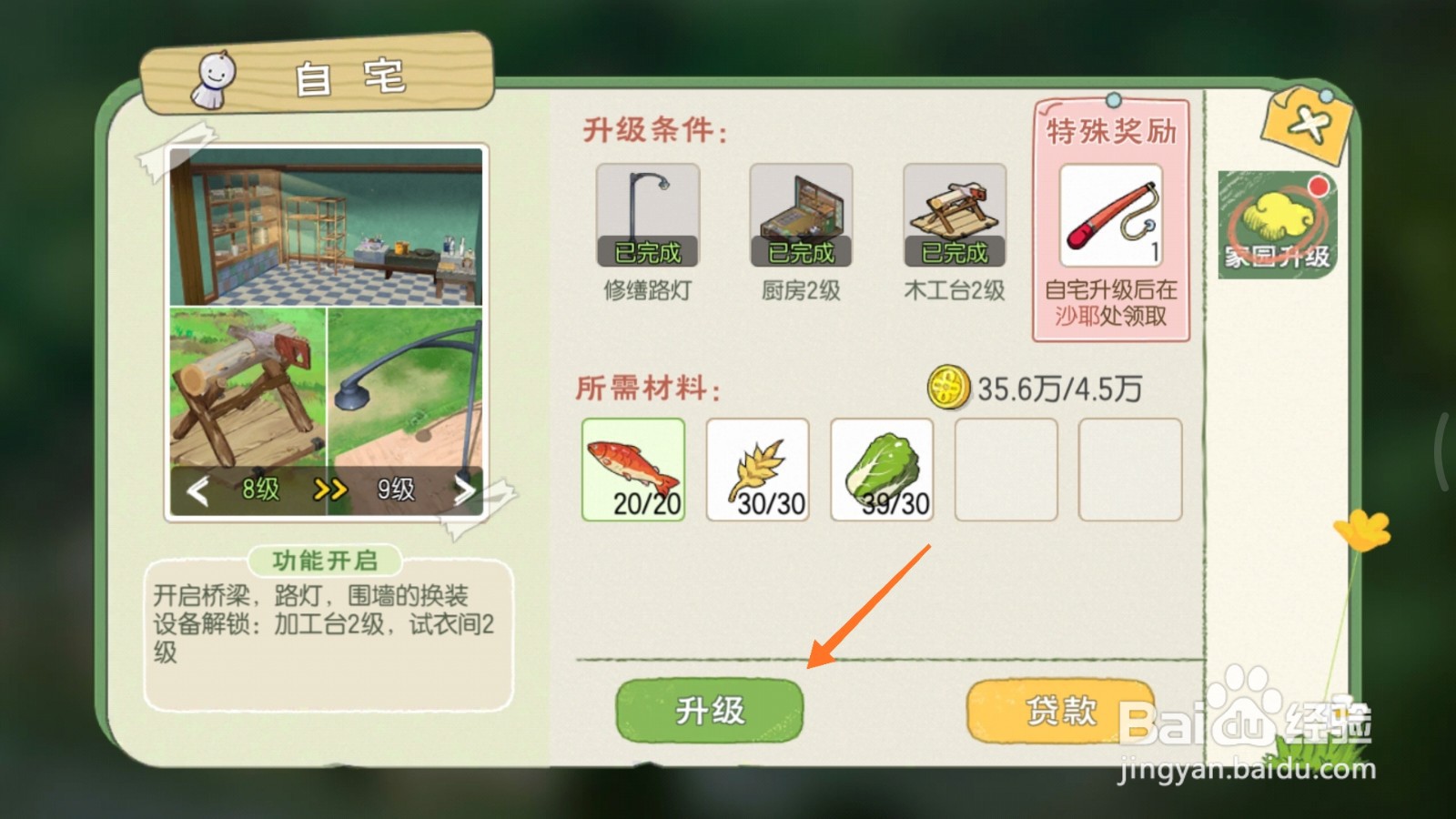
Task: Tap the red fish material slot
Action: (633, 470)
